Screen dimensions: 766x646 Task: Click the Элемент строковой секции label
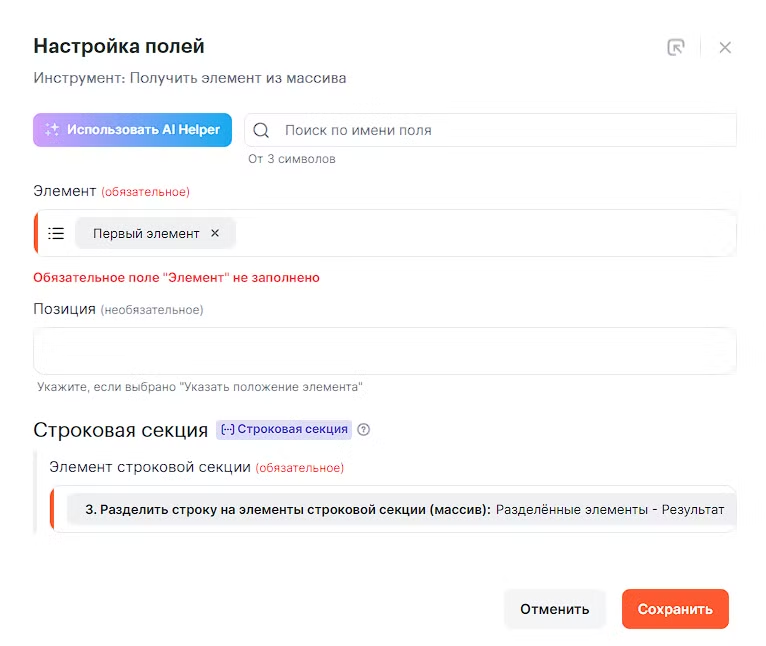pos(150,467)
